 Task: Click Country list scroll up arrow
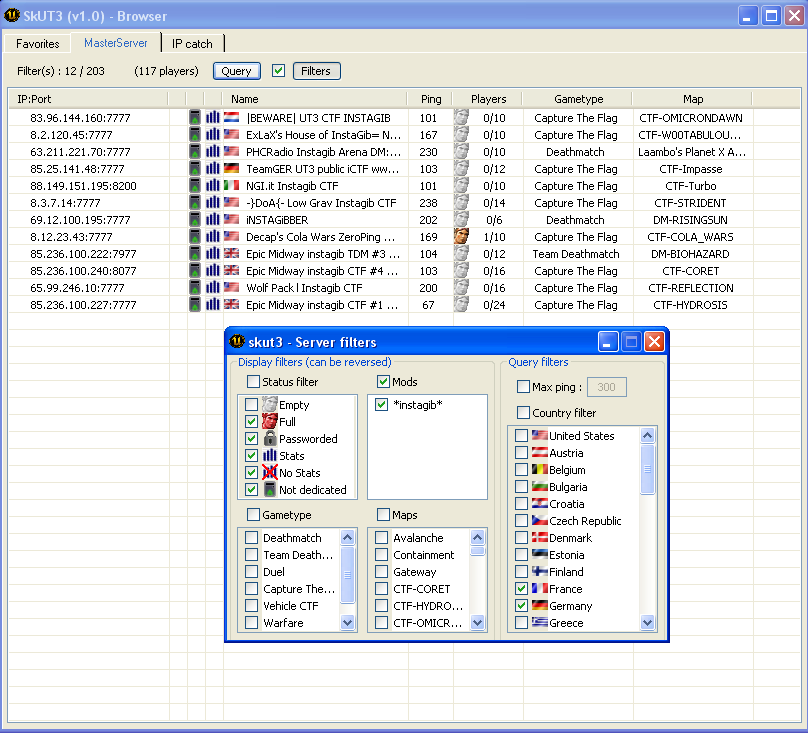point(648,436)
